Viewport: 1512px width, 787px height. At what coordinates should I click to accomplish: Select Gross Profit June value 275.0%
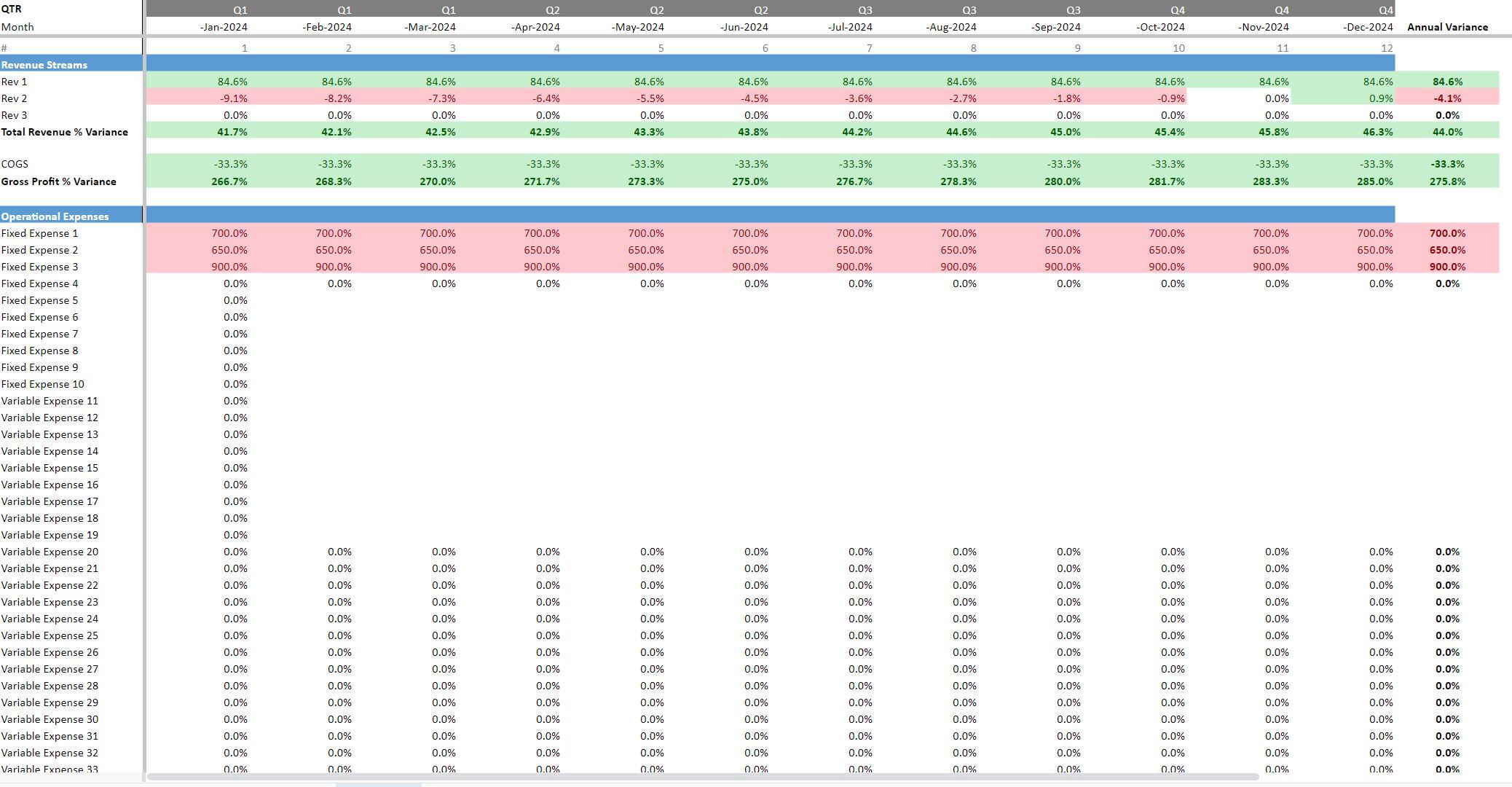pos(750,181)
